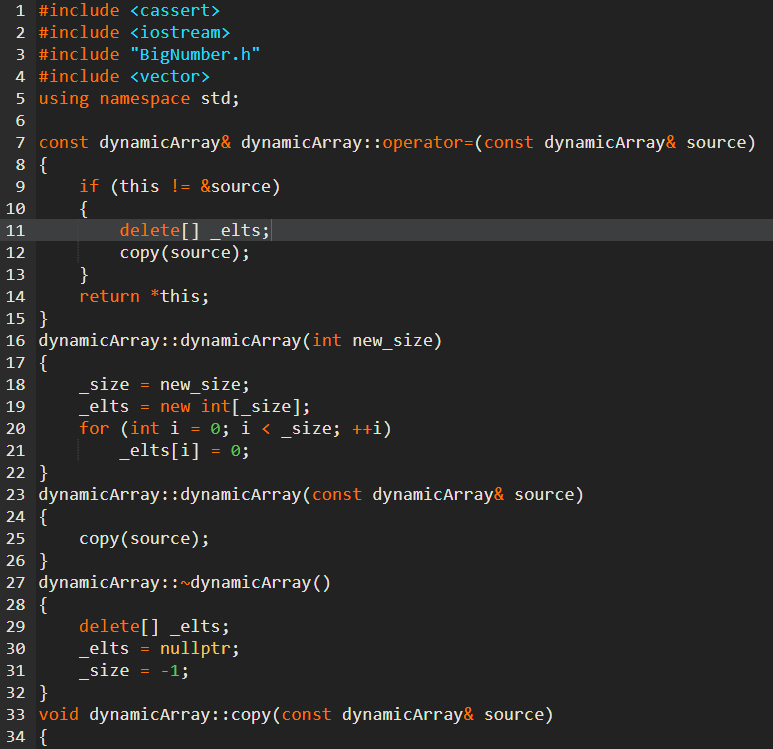Click '~dynamicArray()' destructor name
The width and height of the screenshot is (773, 749).
[x=255, y=583]
